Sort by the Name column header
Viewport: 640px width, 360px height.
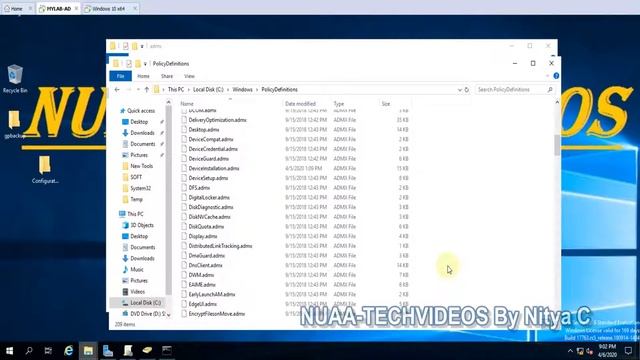(231, 104)
